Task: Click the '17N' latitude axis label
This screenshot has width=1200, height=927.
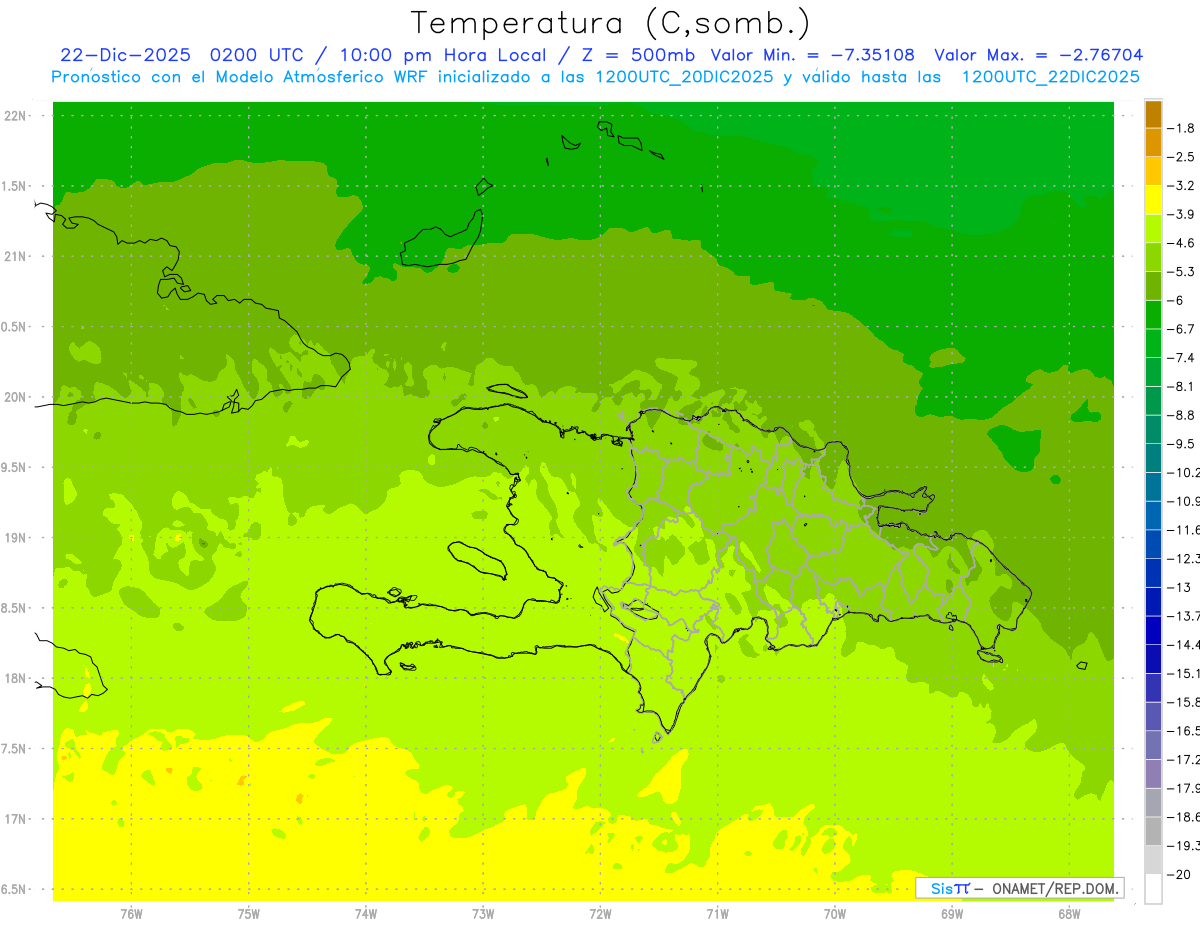Action: pyautogui.click(x=14, y=819)
